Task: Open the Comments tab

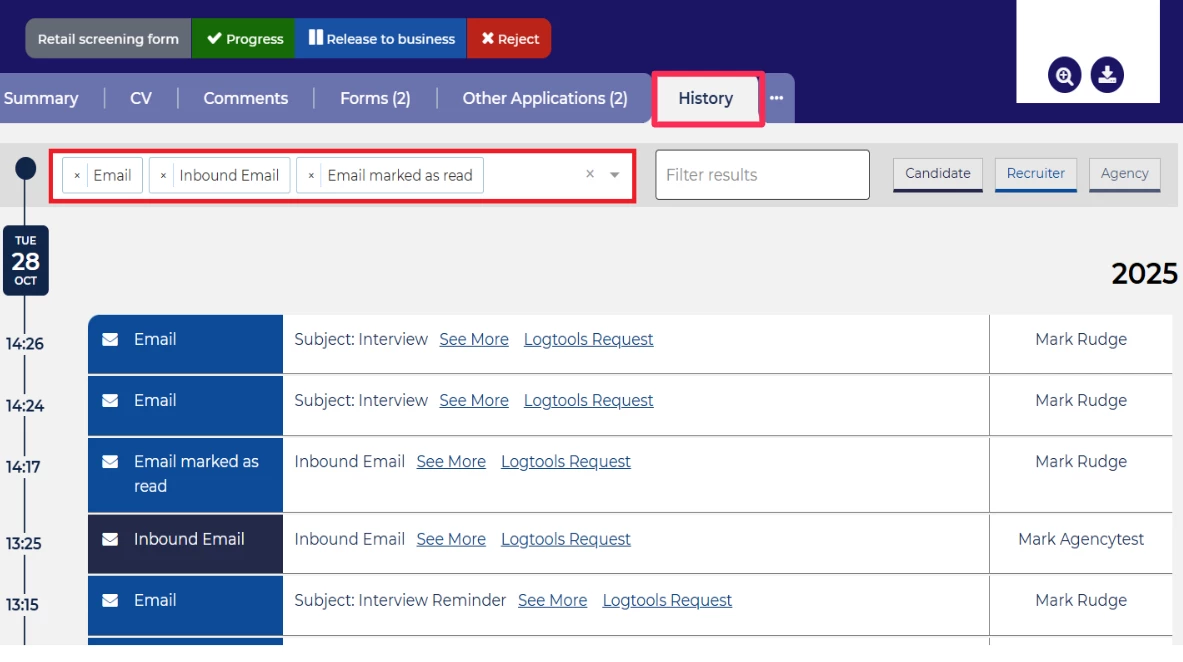Action: [x=245, y=98]
